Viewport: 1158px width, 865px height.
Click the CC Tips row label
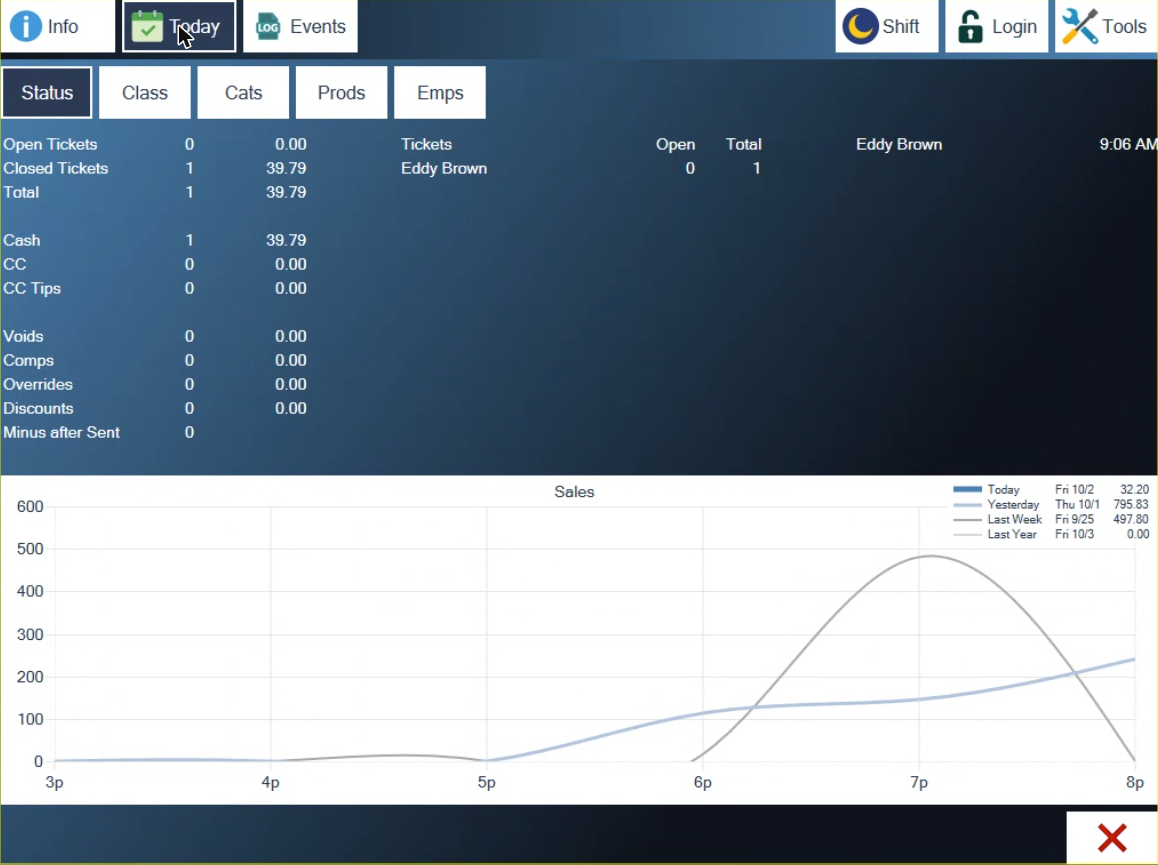[32, 288]
